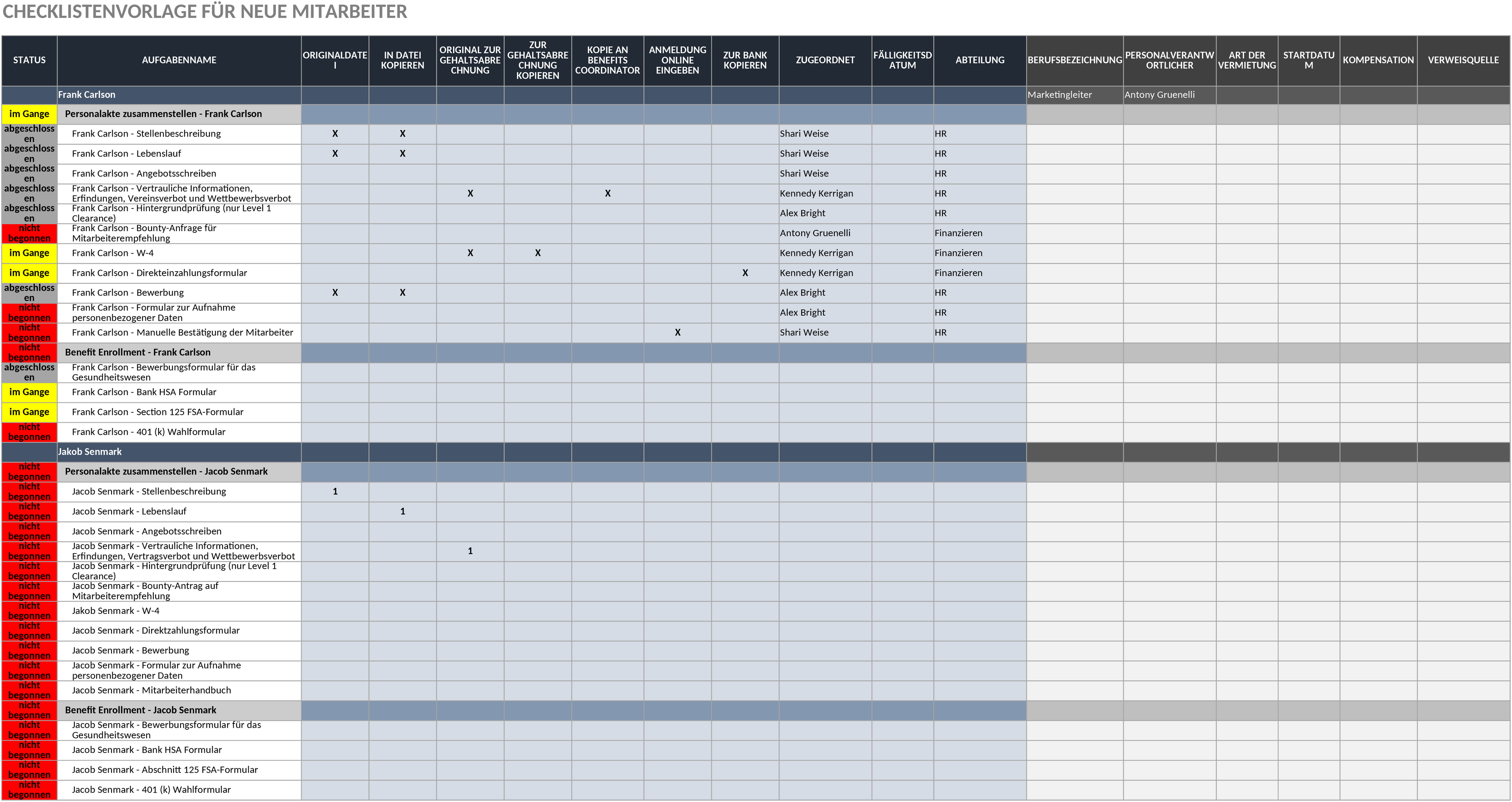Click the ZUR BANK KOPIEREN header
Viewport: 1512px width, 802px height.
(x=745, y=60)
